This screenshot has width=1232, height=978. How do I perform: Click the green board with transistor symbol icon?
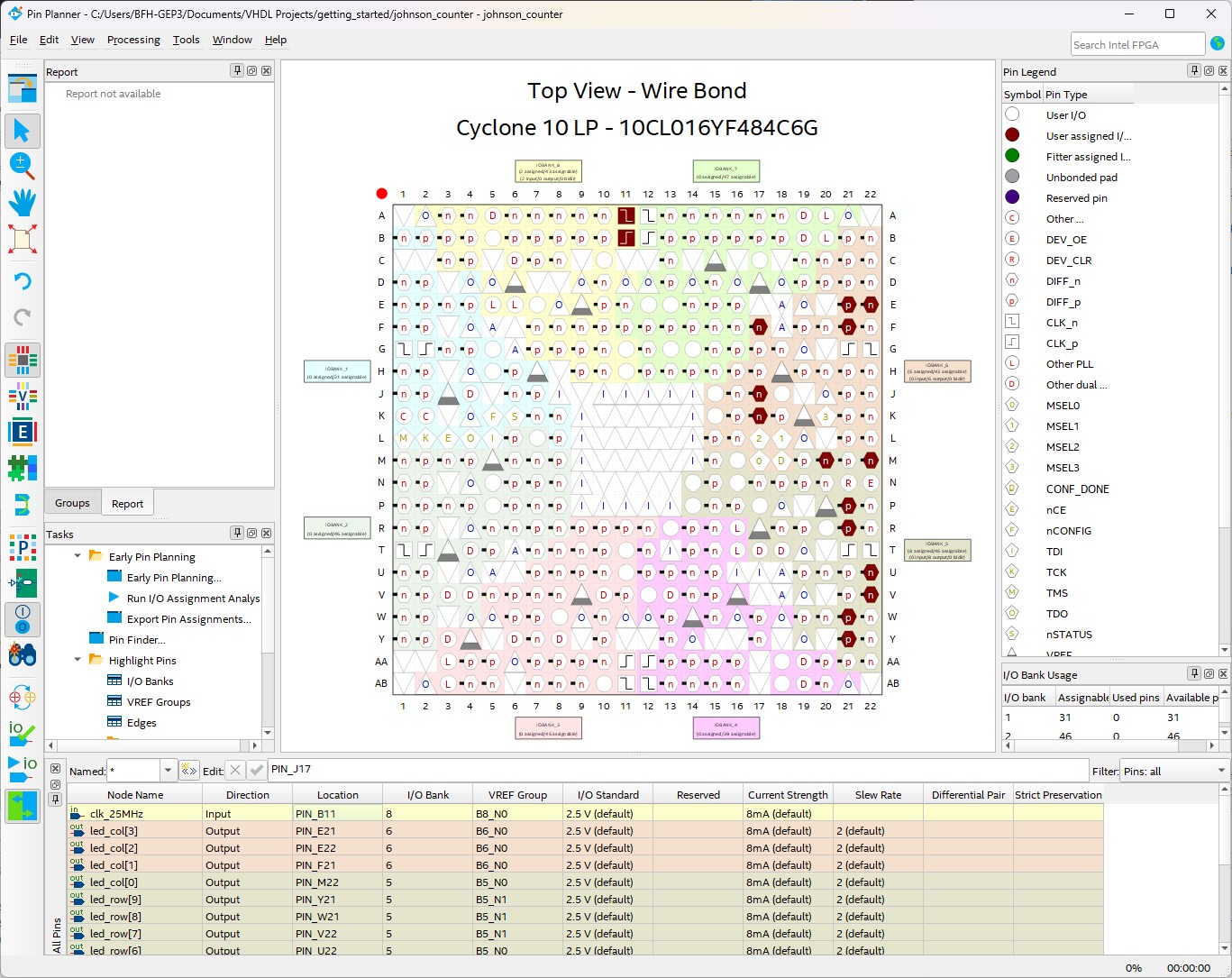point(23,582)
